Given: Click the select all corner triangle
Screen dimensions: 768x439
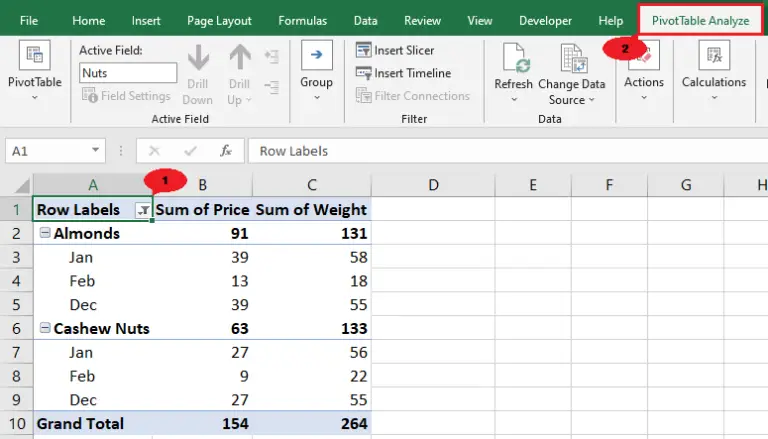Looking at the screenshot, I should [22, 186].
